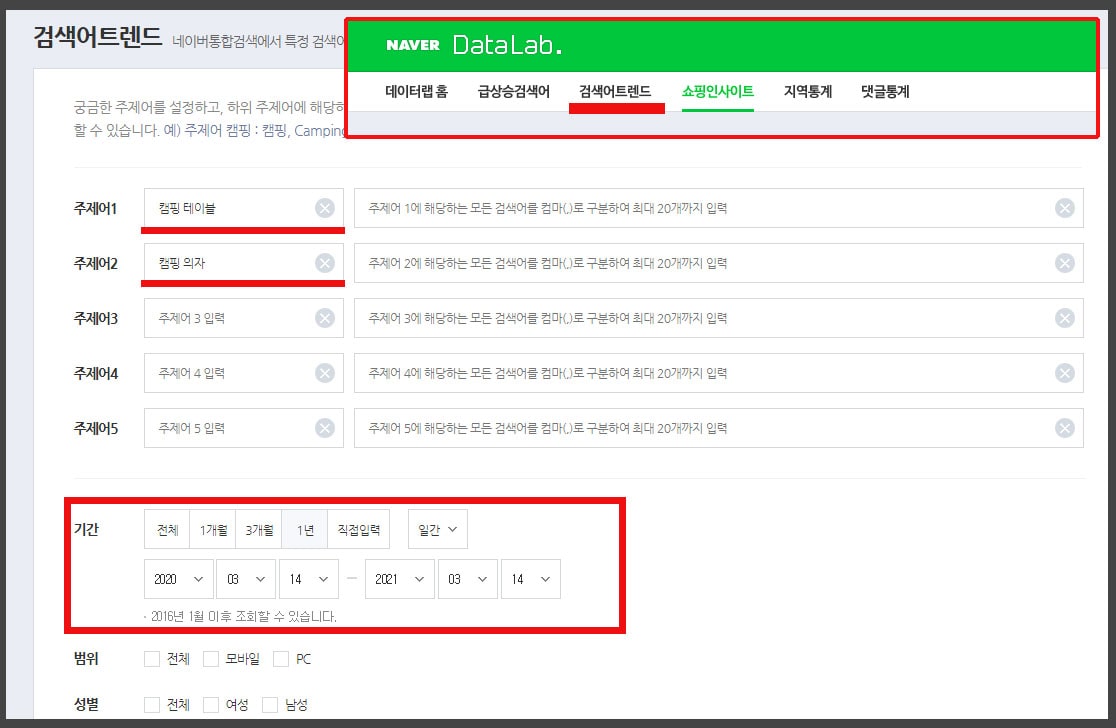Select 1년 period button
The height and width of the screenshot is (728, 1116).
pyautogui.click(x=305, y=529)
